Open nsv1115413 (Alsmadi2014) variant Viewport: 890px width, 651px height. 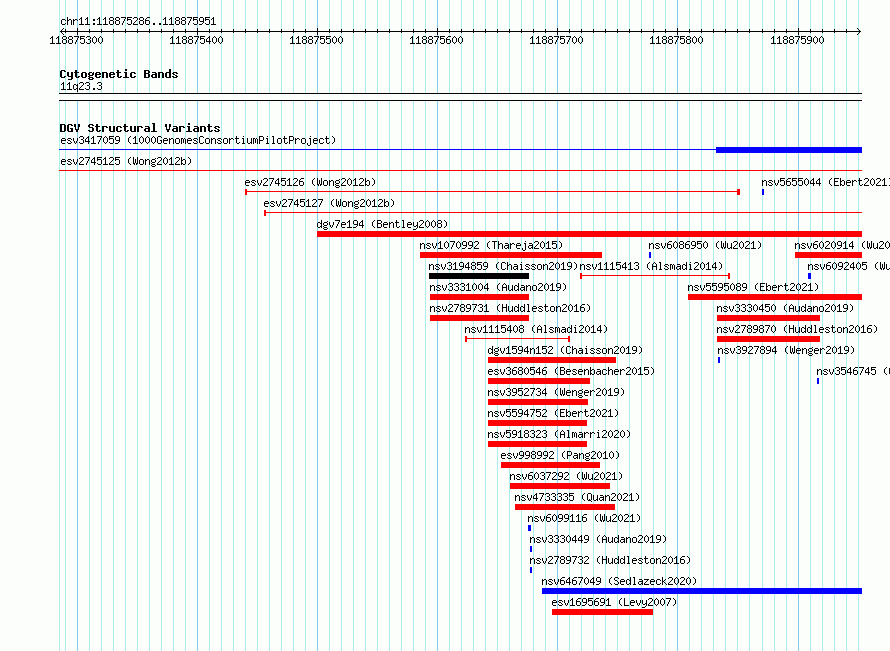(652, 266)
